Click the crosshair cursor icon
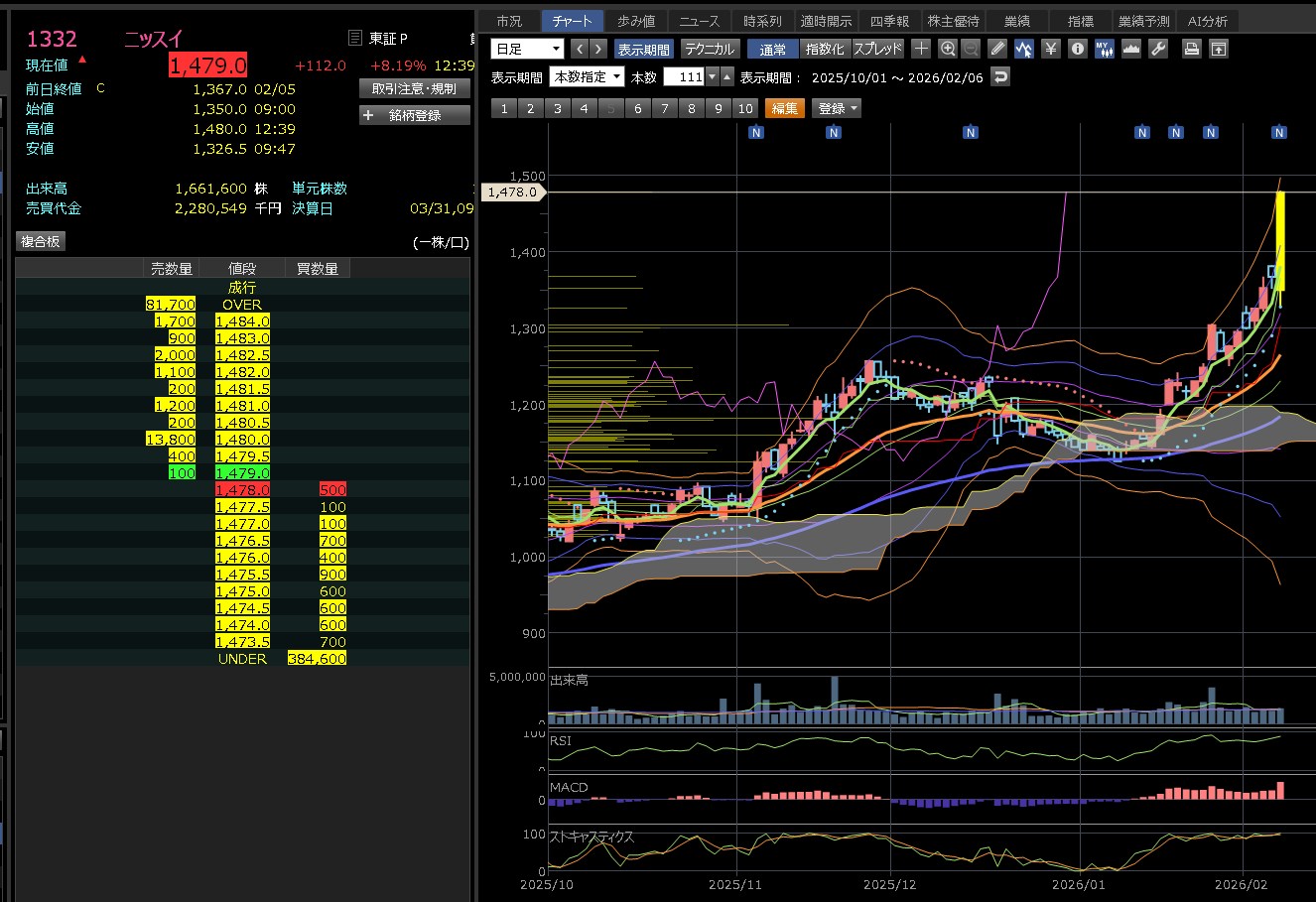This screenshot has width=1316, height=902. [x=921, y=49]
